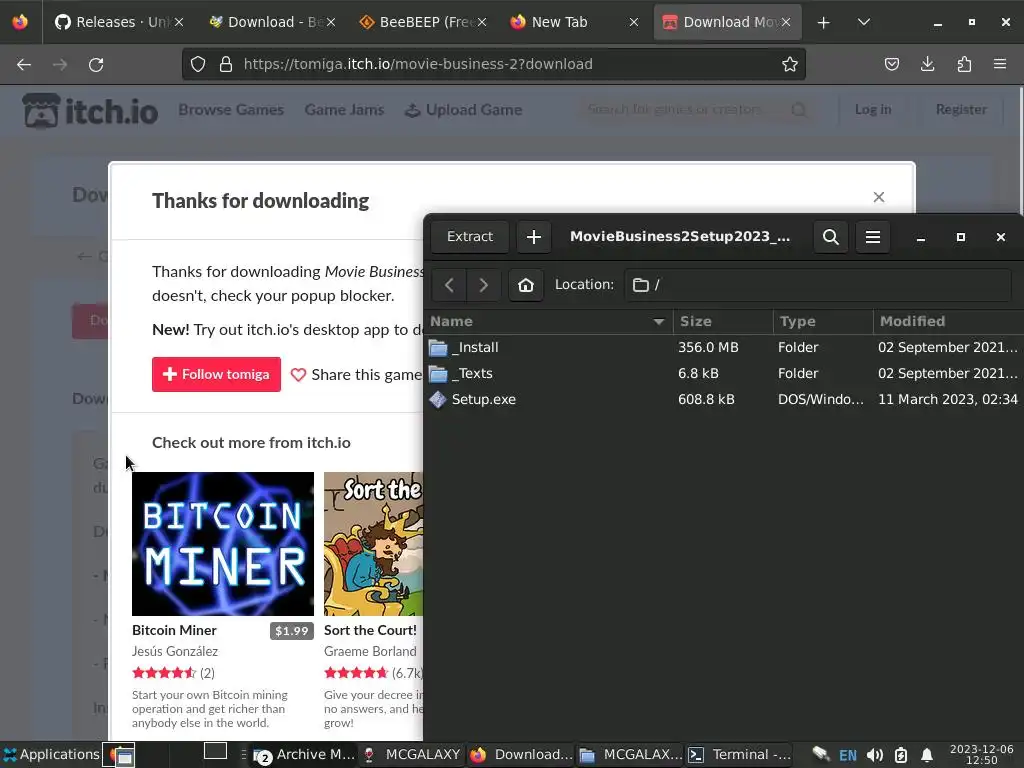Open search in the archive manager
The height and width of the screenshot is (768, 1024).
click(830, 236)
